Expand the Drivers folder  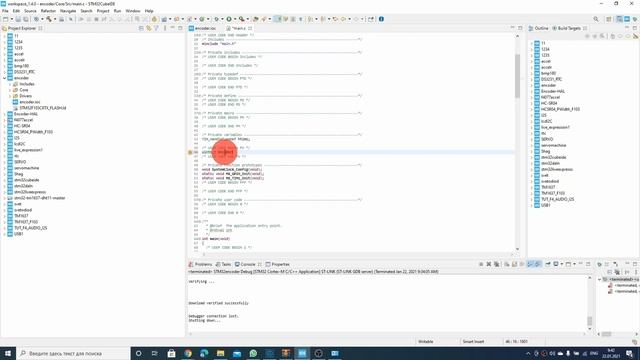click(10, 96)
